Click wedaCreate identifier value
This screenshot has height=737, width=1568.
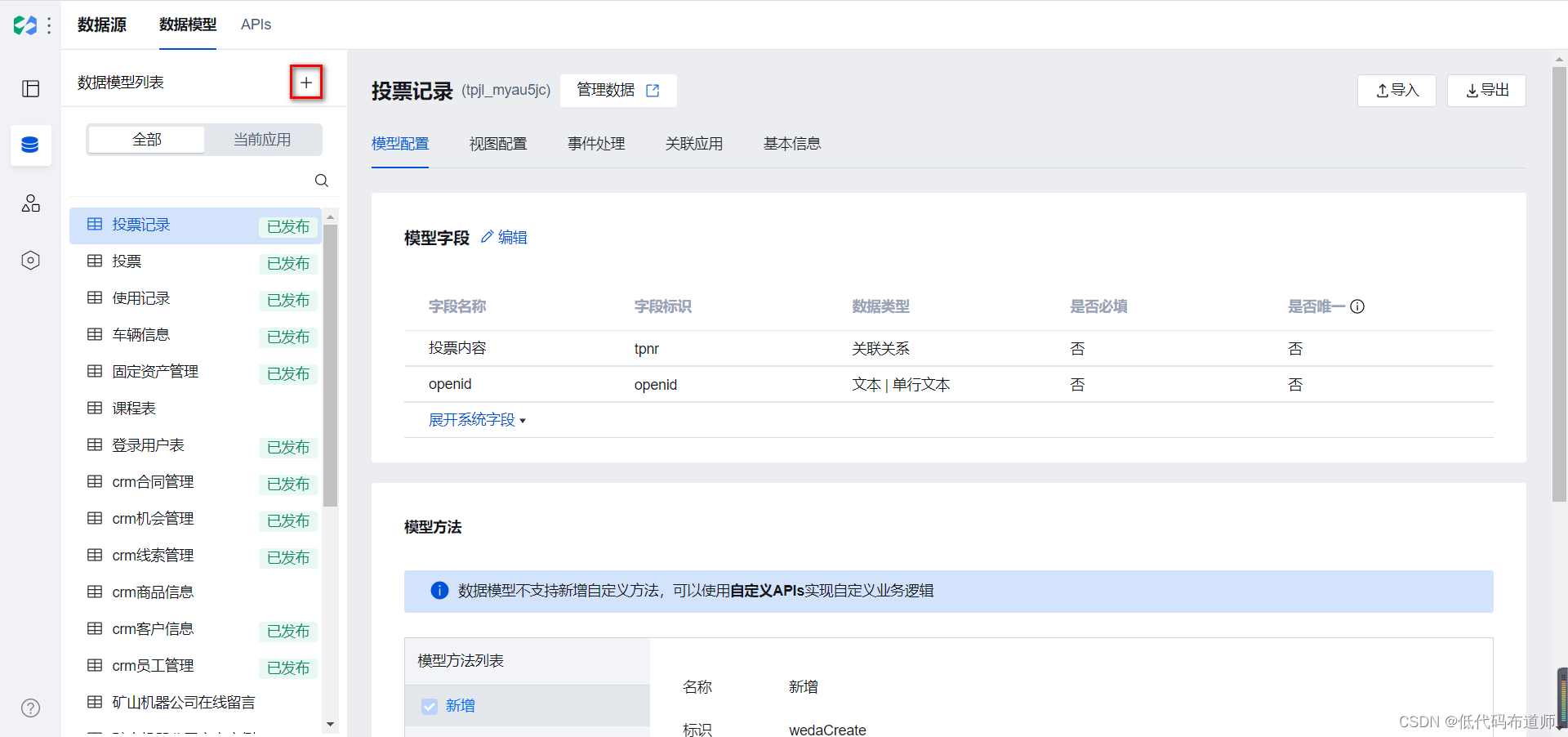[827, 730]
